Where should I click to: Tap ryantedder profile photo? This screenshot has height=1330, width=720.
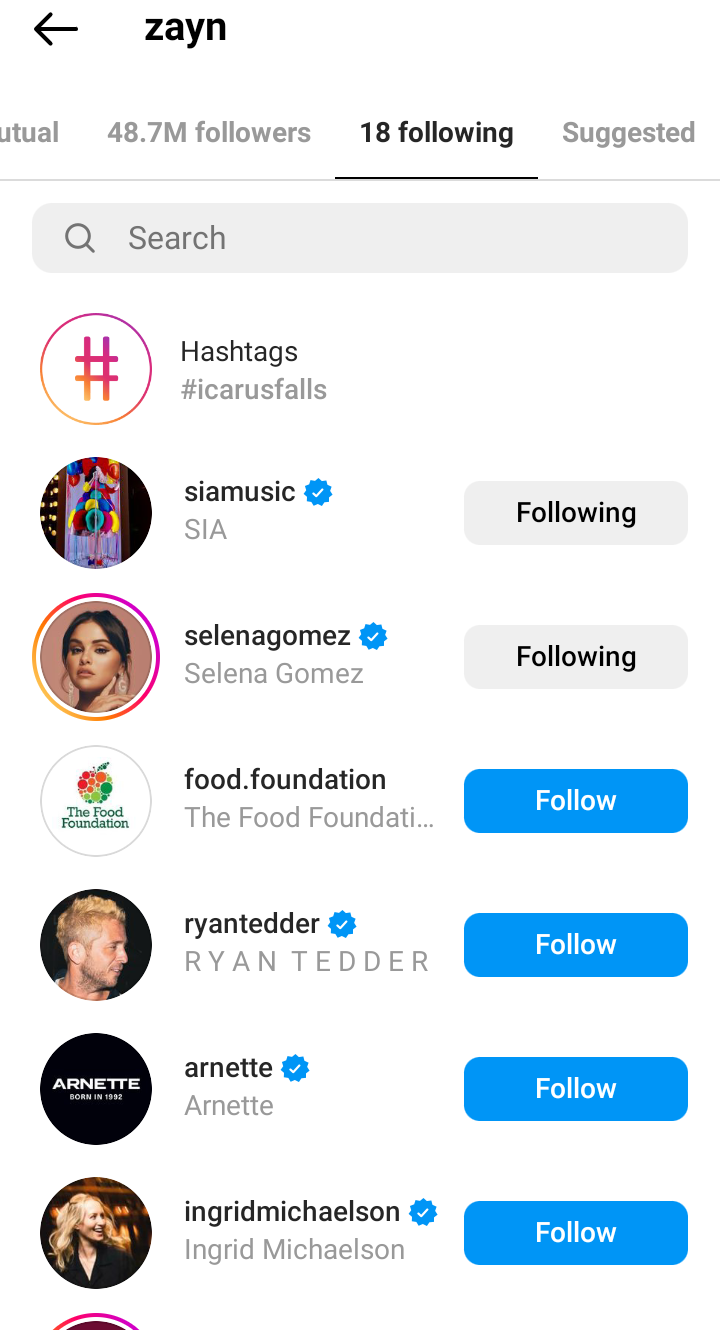pyautogui.click(x=96, y=945)
